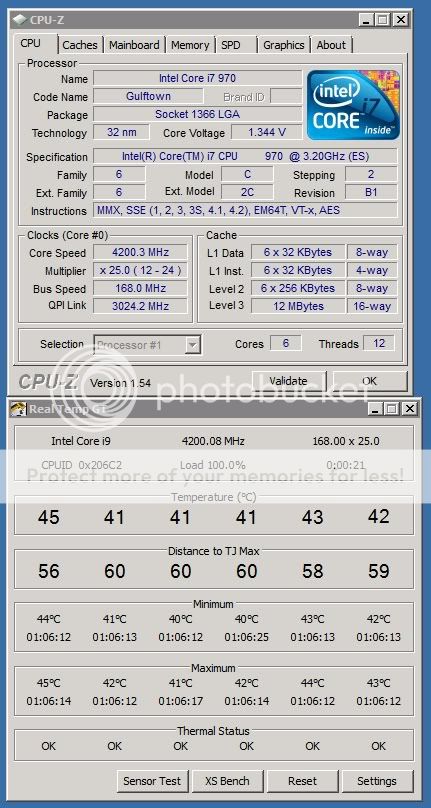Click the Bus Speed value 168.0 MHz

[x=140, y=288]
